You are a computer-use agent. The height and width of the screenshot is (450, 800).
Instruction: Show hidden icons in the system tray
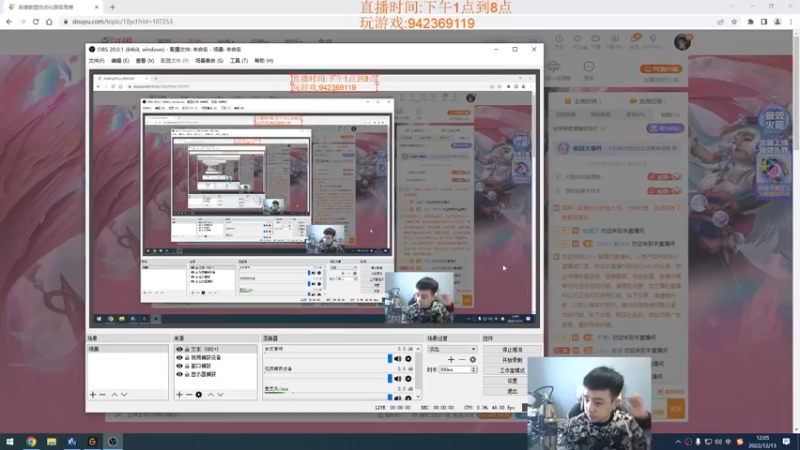(678, 442)
